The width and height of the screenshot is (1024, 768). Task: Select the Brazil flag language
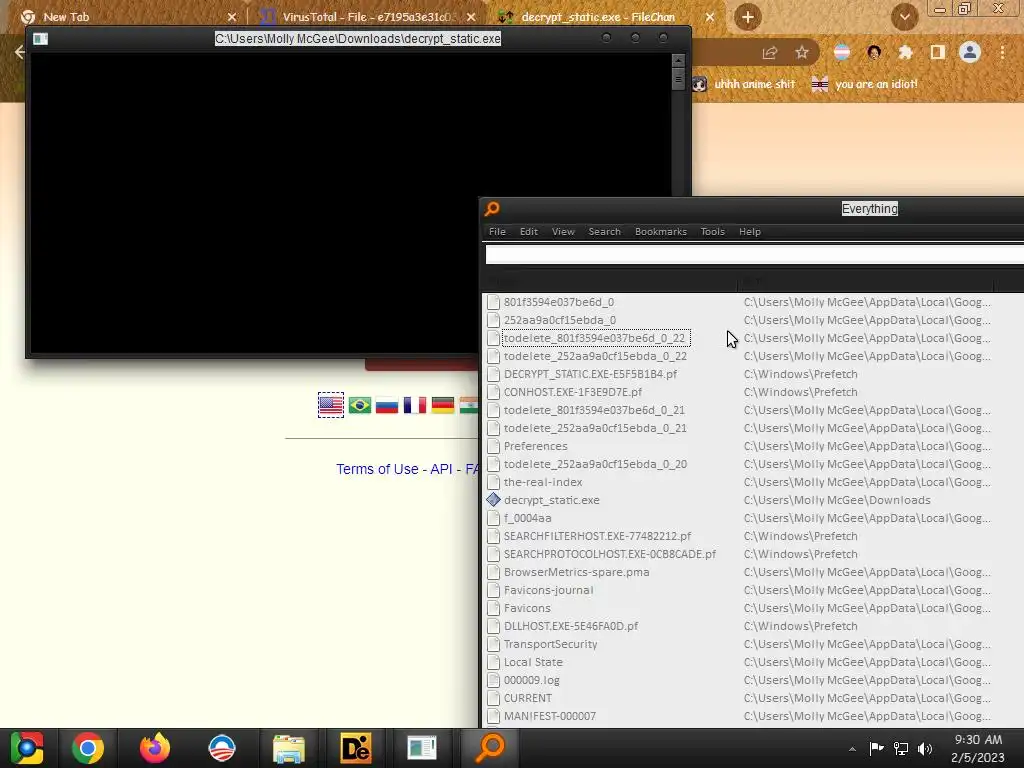359,405
